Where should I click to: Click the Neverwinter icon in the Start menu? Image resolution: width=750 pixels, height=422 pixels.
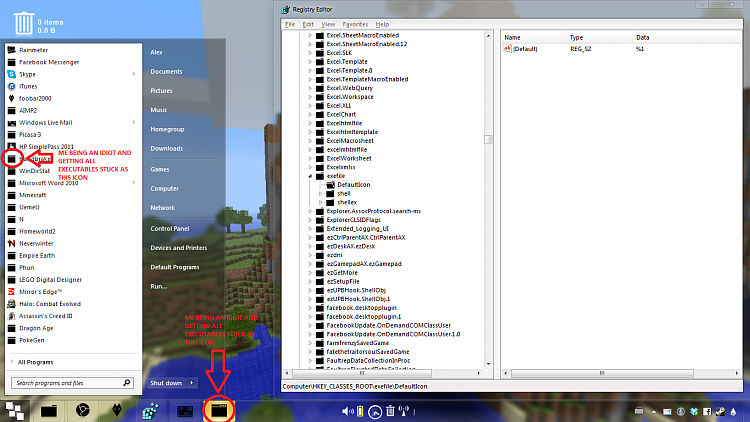pos(11,243)
